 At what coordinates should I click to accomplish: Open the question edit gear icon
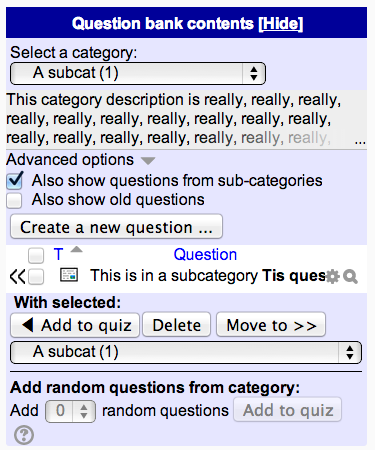tap(332, 276)
